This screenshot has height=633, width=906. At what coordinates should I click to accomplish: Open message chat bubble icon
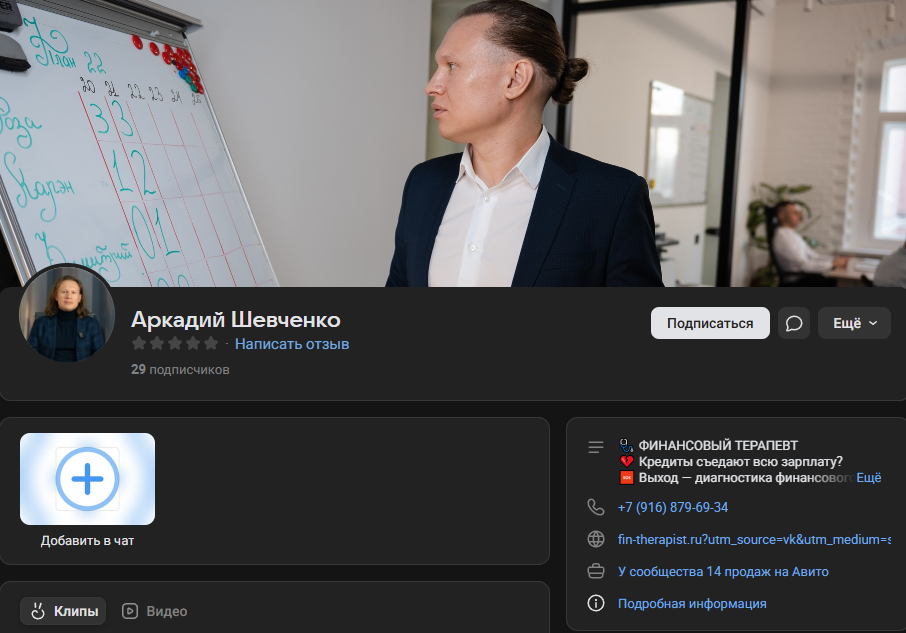(793, 323)
